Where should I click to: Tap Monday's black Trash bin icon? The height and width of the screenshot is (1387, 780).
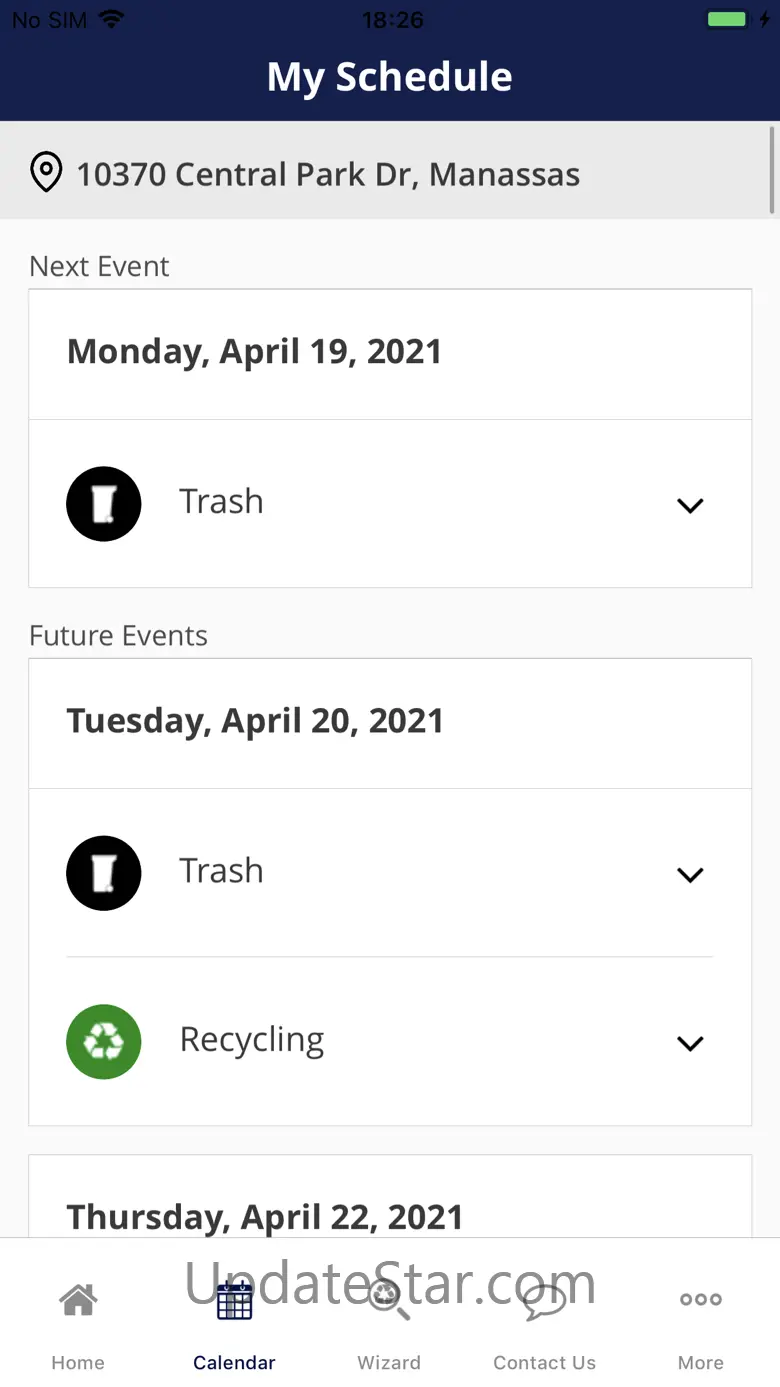pos(104,504)
